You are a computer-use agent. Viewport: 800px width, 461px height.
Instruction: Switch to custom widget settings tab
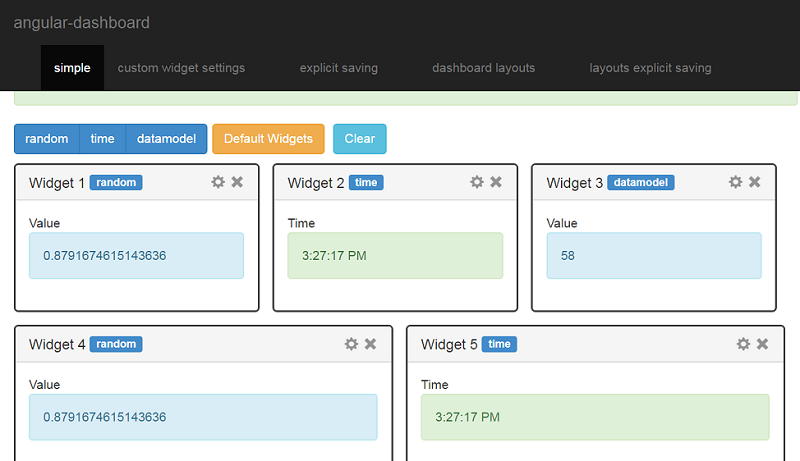pyautogui.click(x=181, y=68)
